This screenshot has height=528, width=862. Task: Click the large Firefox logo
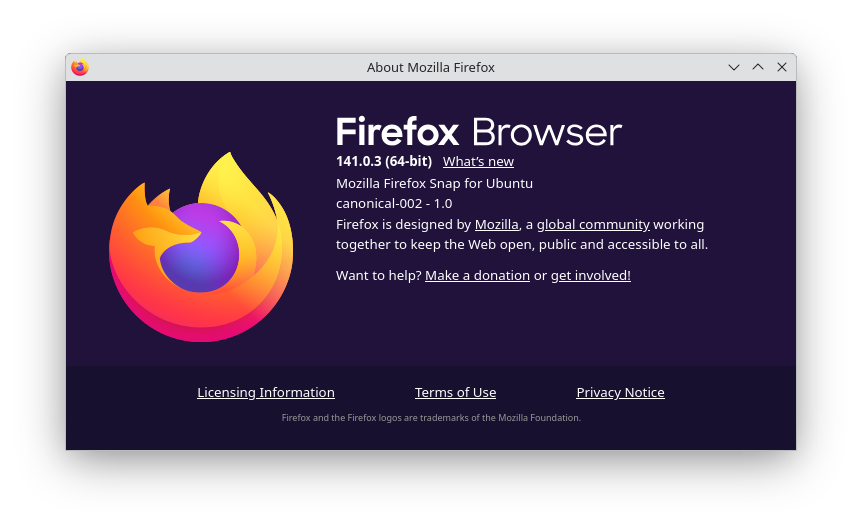click(x=201, y=247)
